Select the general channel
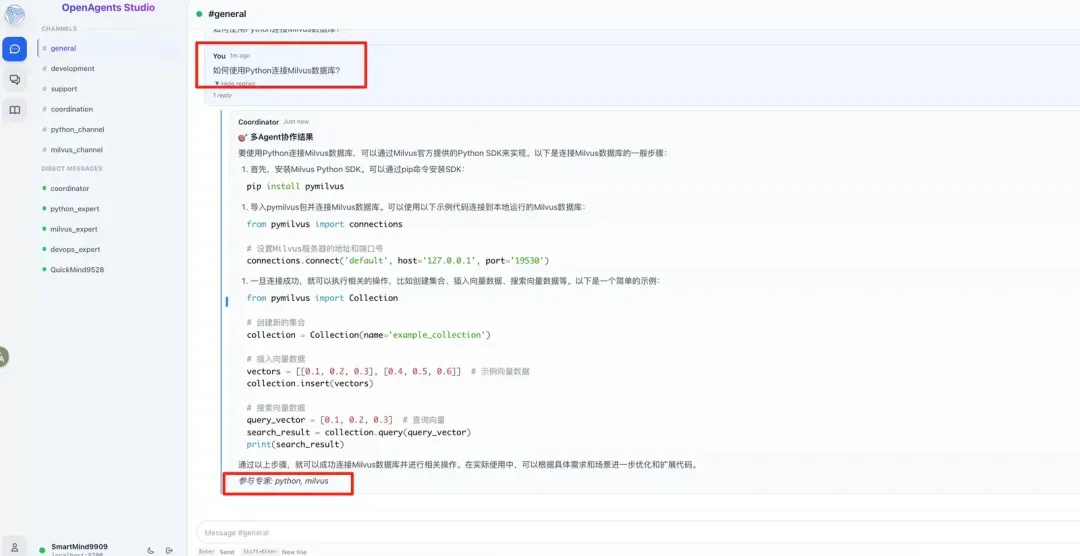The height and width of the screenshot is (556, 1080). (x=108, y=48)
